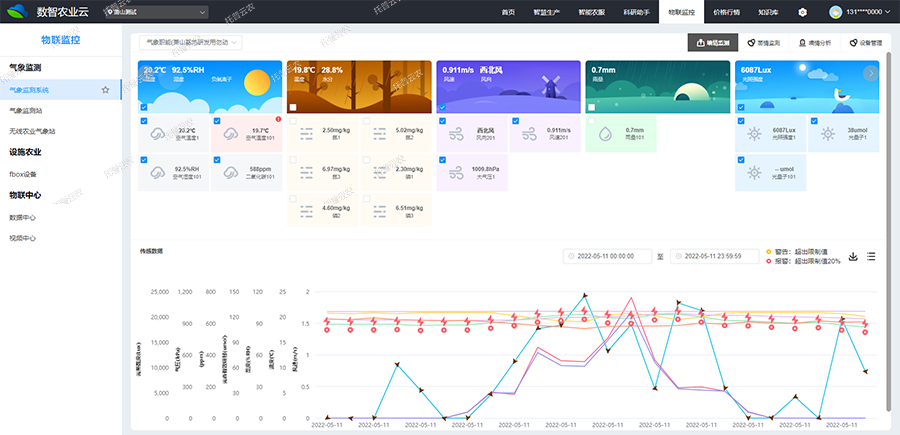The image size is (900, 435).
Task: Uncheck the 588ppm CO2 sensor checkbox
Action: 219,159
